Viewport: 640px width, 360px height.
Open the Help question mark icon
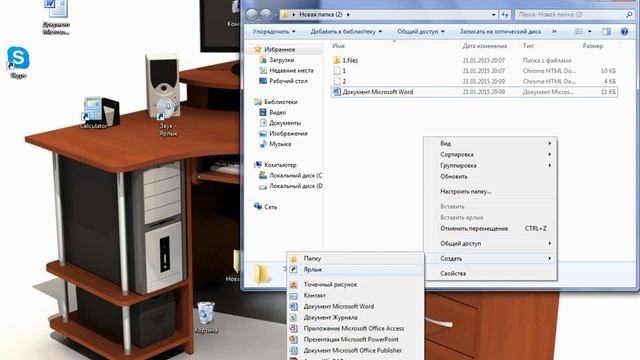[624, 31]
